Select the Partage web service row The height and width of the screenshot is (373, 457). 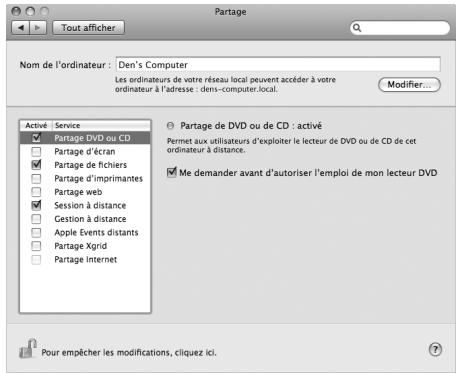tap(85, 192)
